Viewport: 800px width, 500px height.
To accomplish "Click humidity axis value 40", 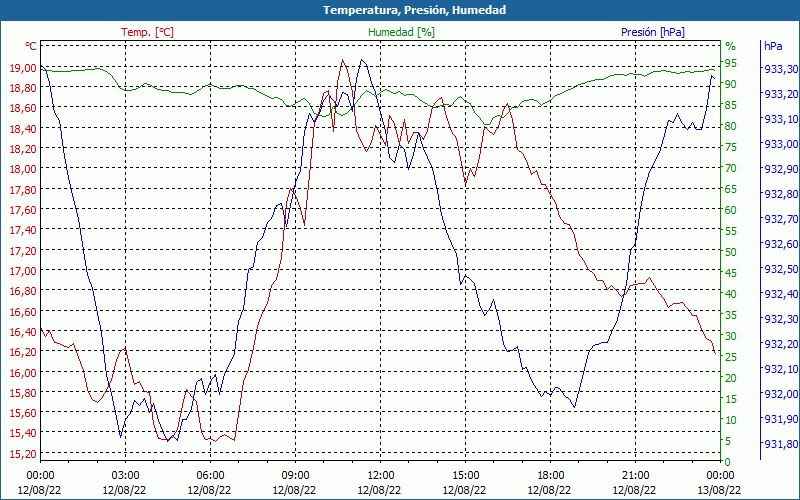I will [731, 294].
